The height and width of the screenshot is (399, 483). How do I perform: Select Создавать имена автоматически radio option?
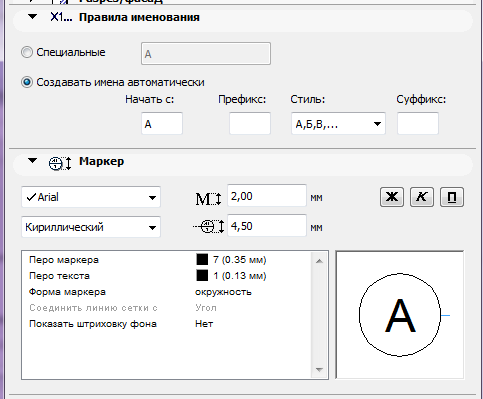[x=27, y=82]
